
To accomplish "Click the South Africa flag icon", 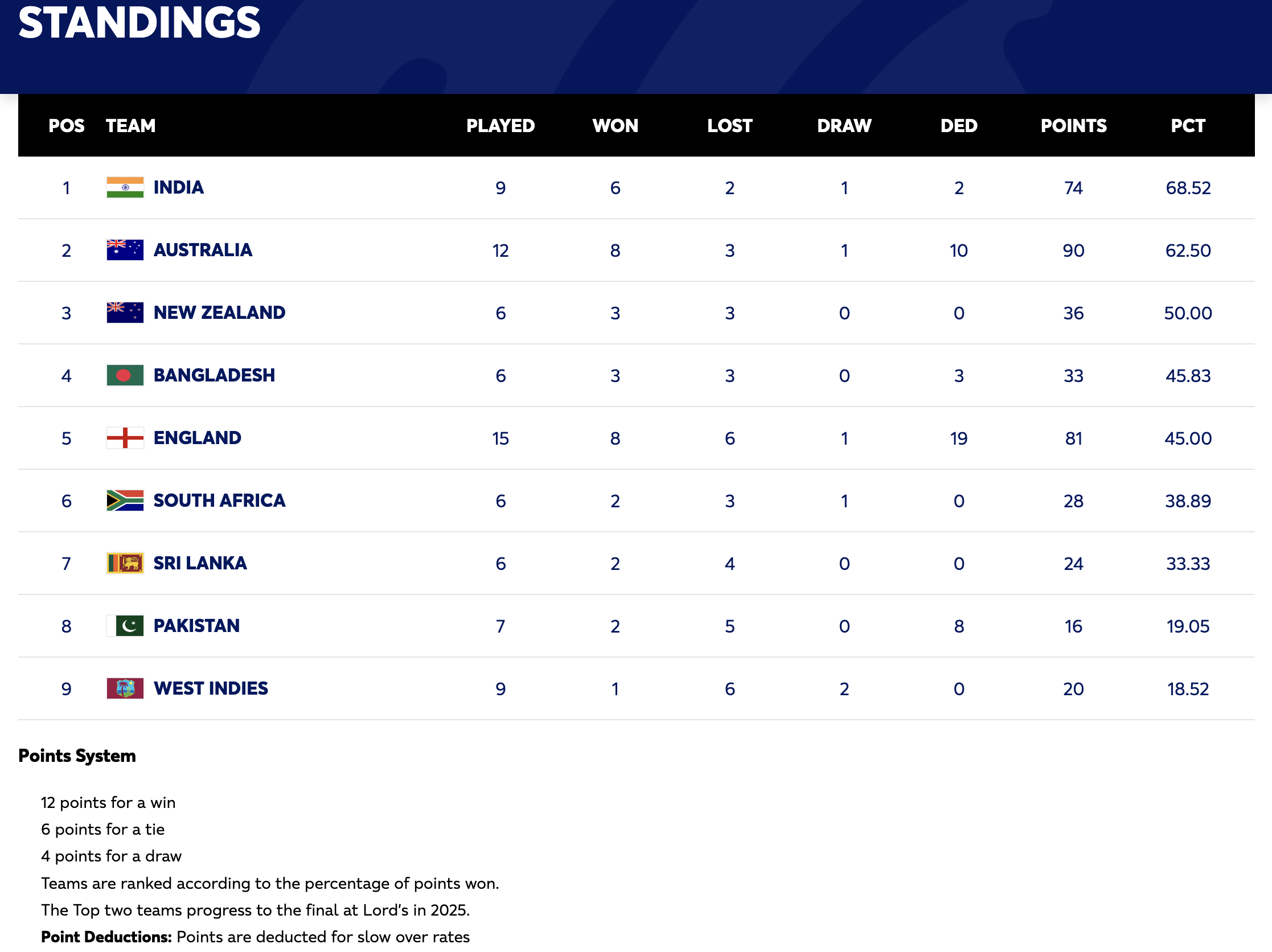I will coord(125,500).
